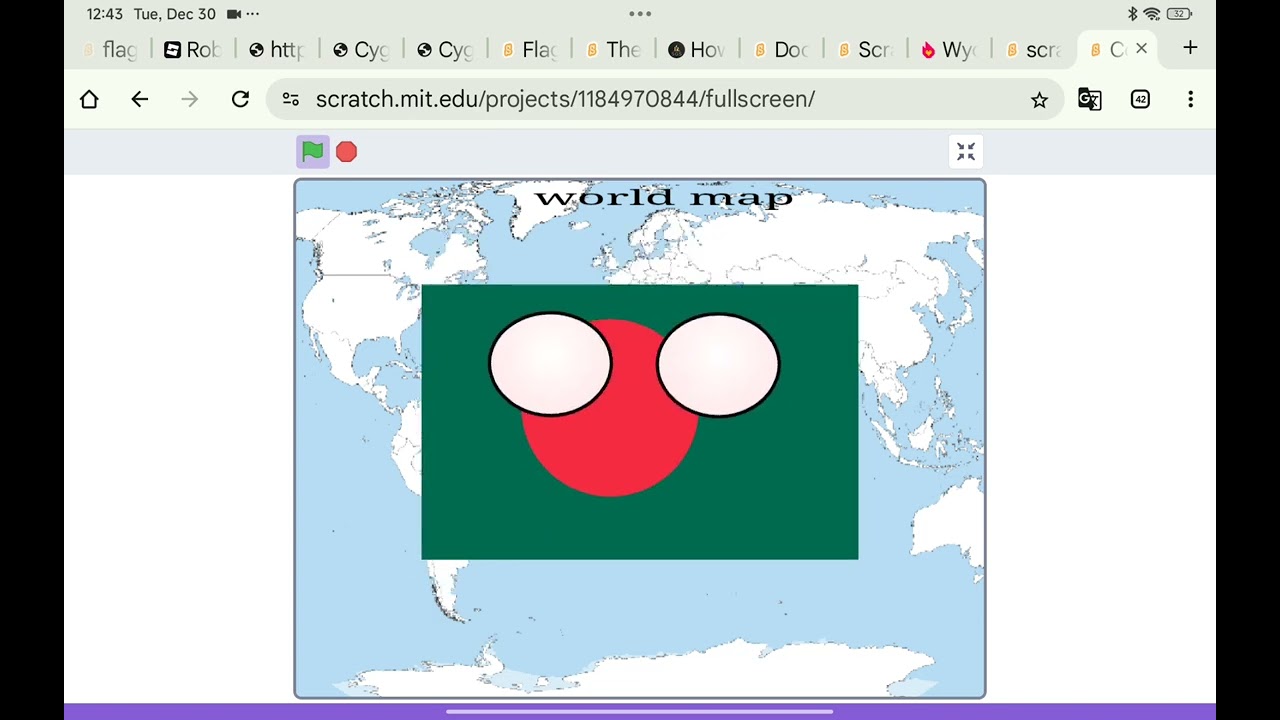Click the right white oval sprite
The image size is (1280, 720).
coord(718,365)
